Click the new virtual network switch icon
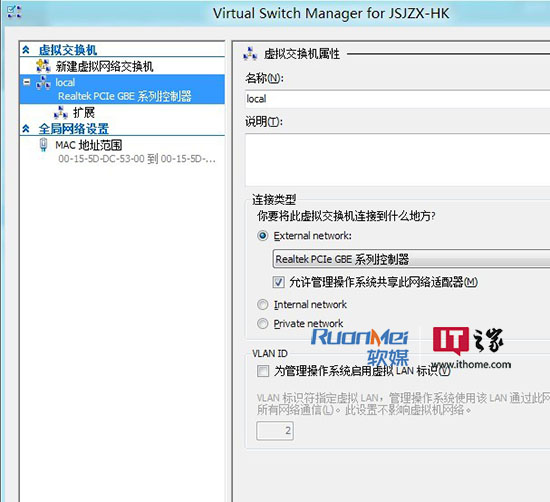Viewport: 550px width, 502px height. click(43, 66)
